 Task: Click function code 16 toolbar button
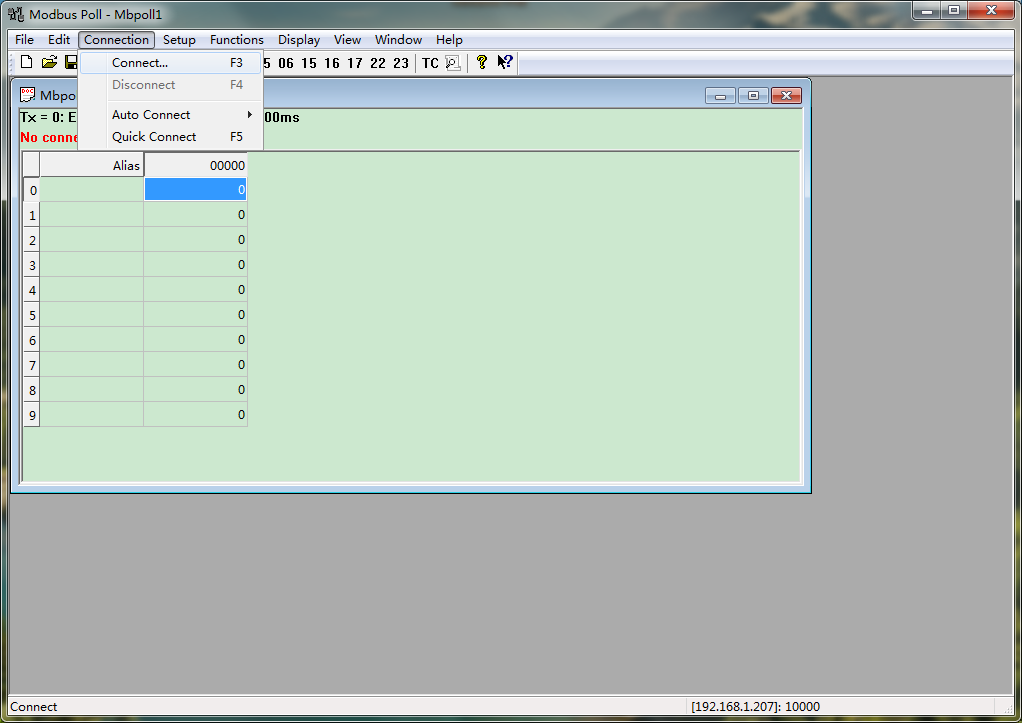332,63
